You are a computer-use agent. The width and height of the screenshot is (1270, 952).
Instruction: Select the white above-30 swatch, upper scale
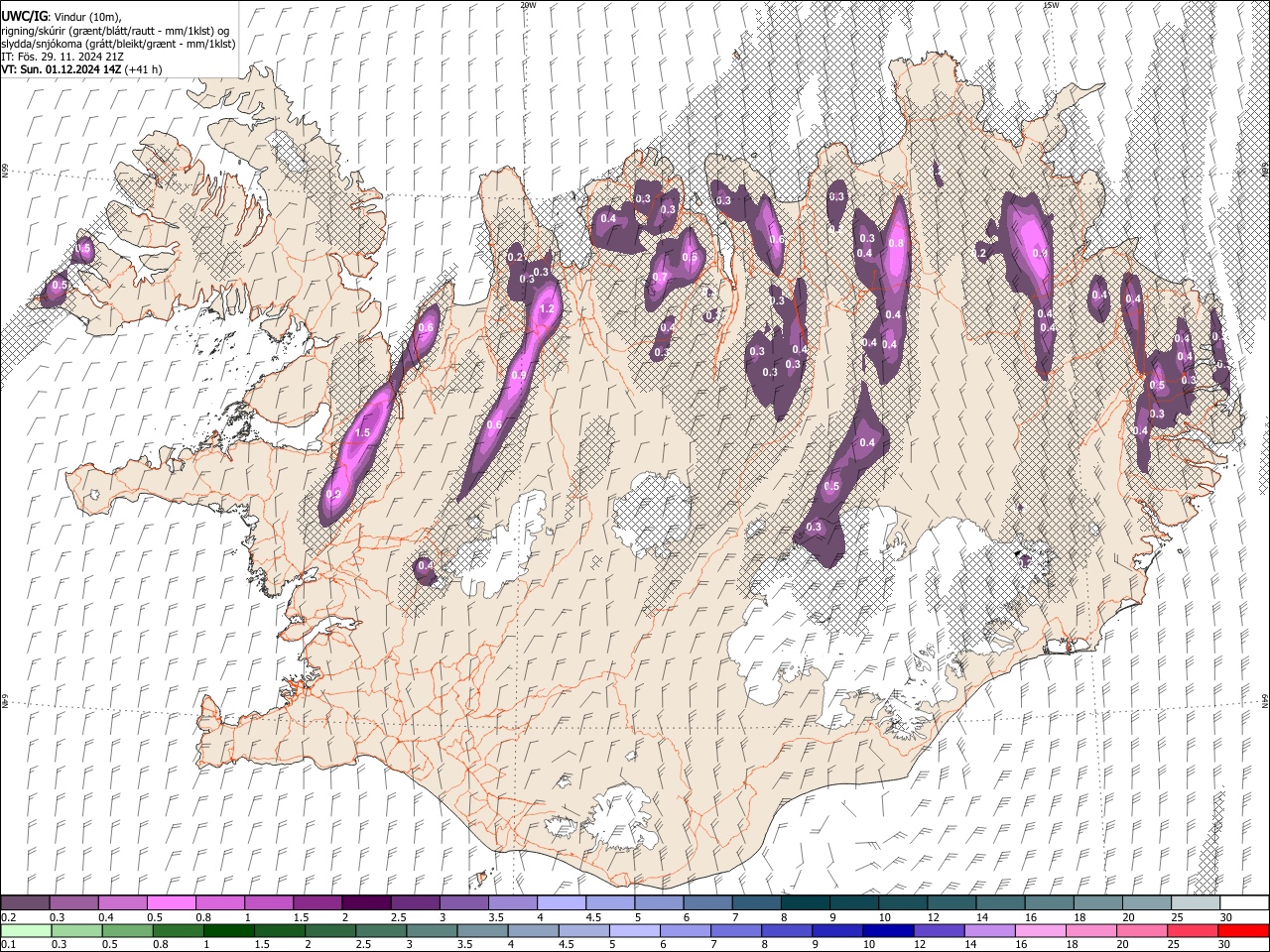click(x=1244, y=903)
